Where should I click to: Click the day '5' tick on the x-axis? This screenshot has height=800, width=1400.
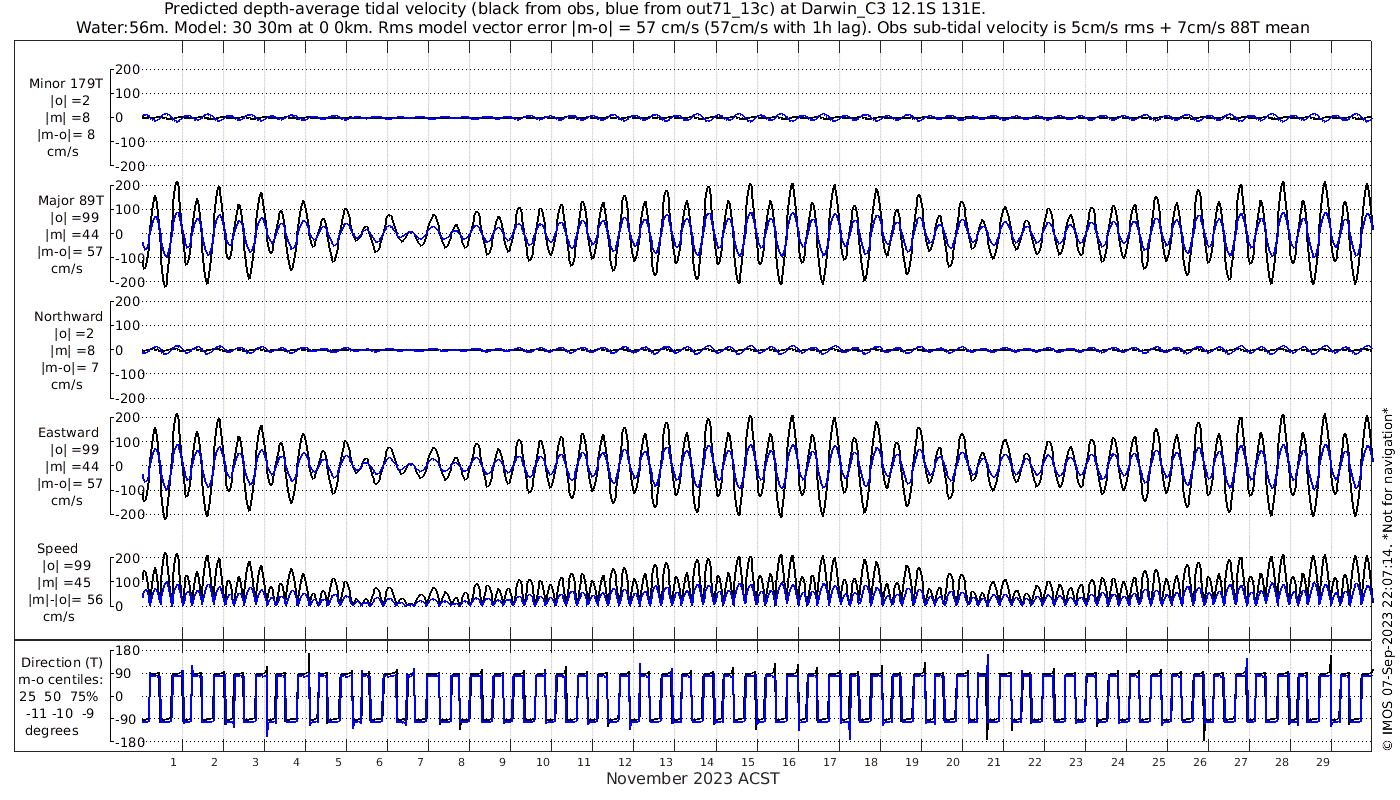click(338, 762)
